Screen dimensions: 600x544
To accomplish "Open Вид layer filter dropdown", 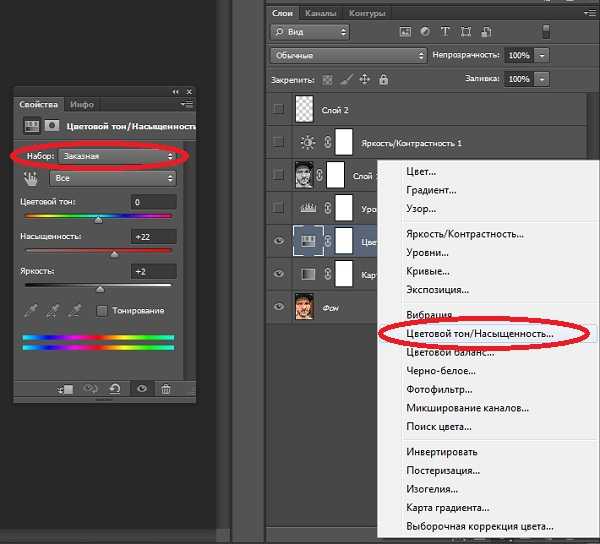I will point(310,32).
